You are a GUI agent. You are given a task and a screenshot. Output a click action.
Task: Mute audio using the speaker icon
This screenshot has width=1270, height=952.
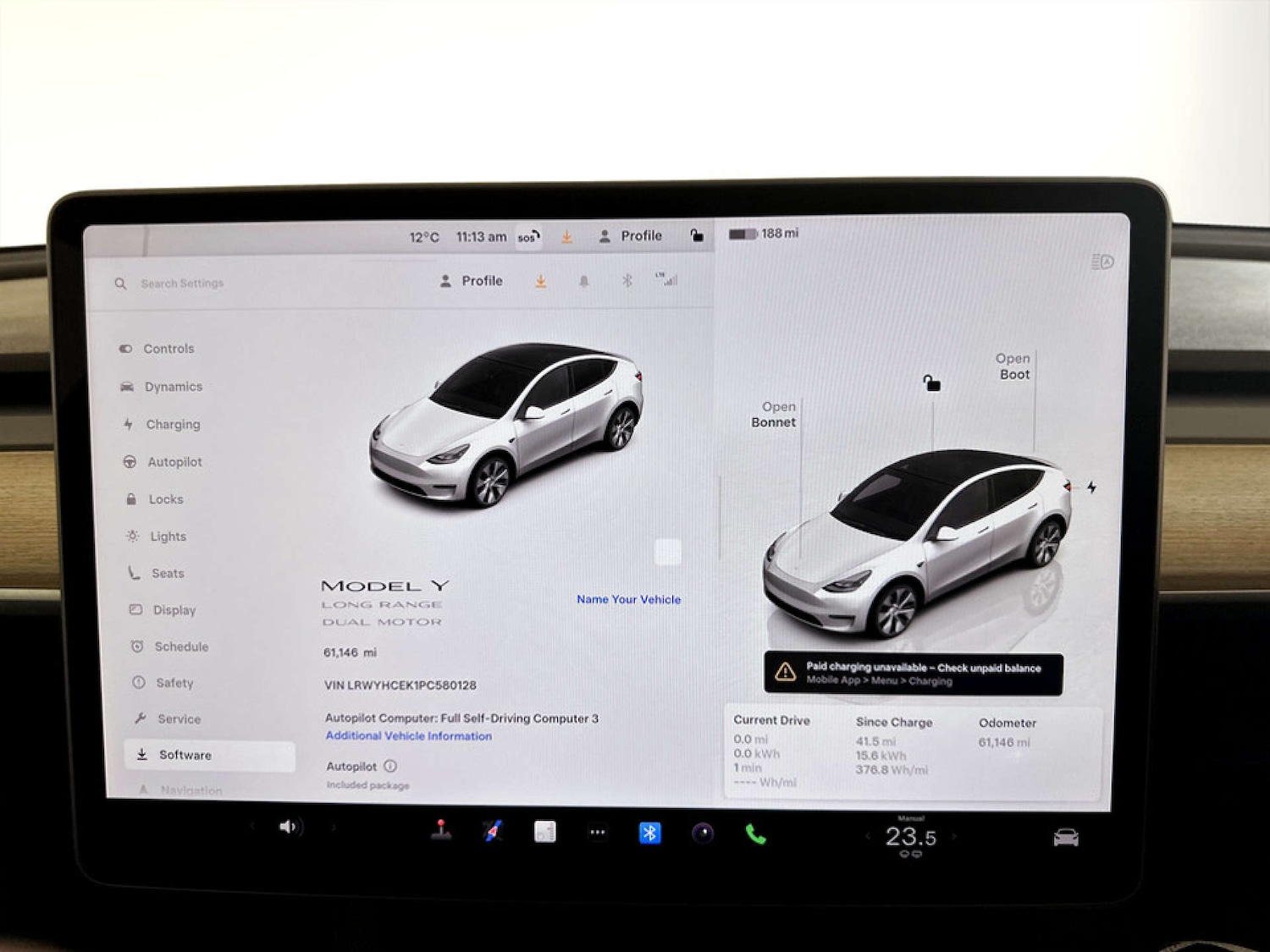(290, 827)
